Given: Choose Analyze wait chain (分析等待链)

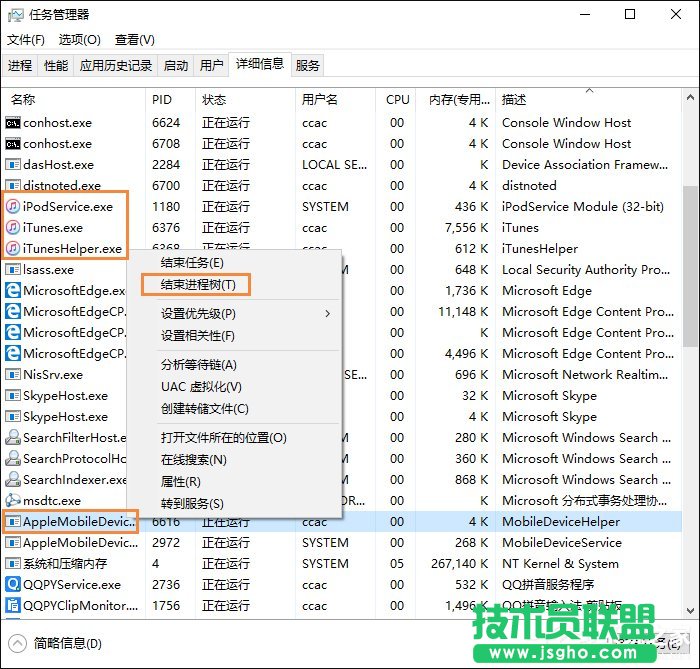Looking at the screenshot, I should coord(199,365).
